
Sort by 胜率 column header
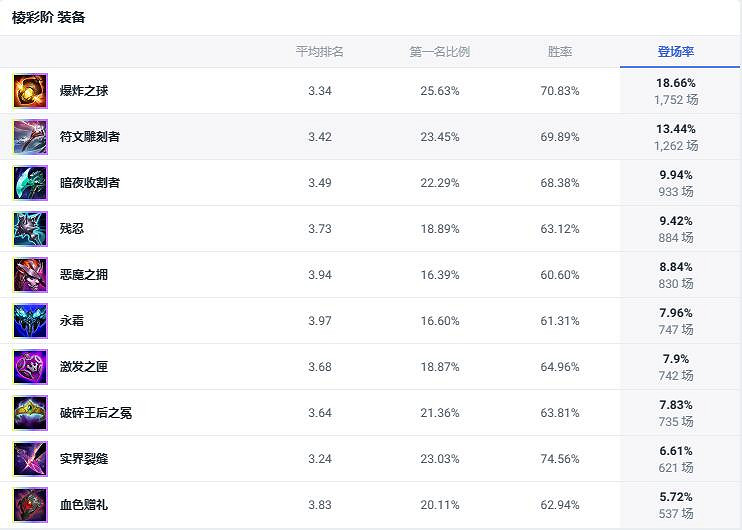(x=560, y=52)
